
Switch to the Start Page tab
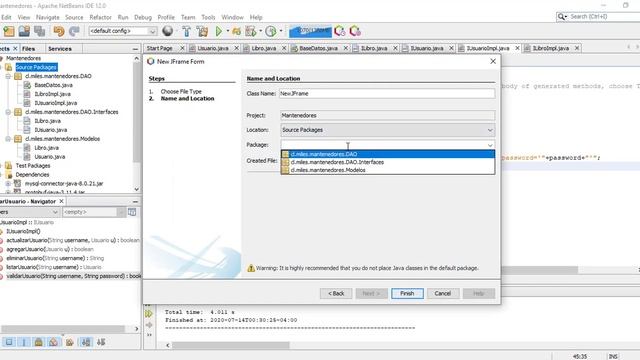(x=160, y=48)
